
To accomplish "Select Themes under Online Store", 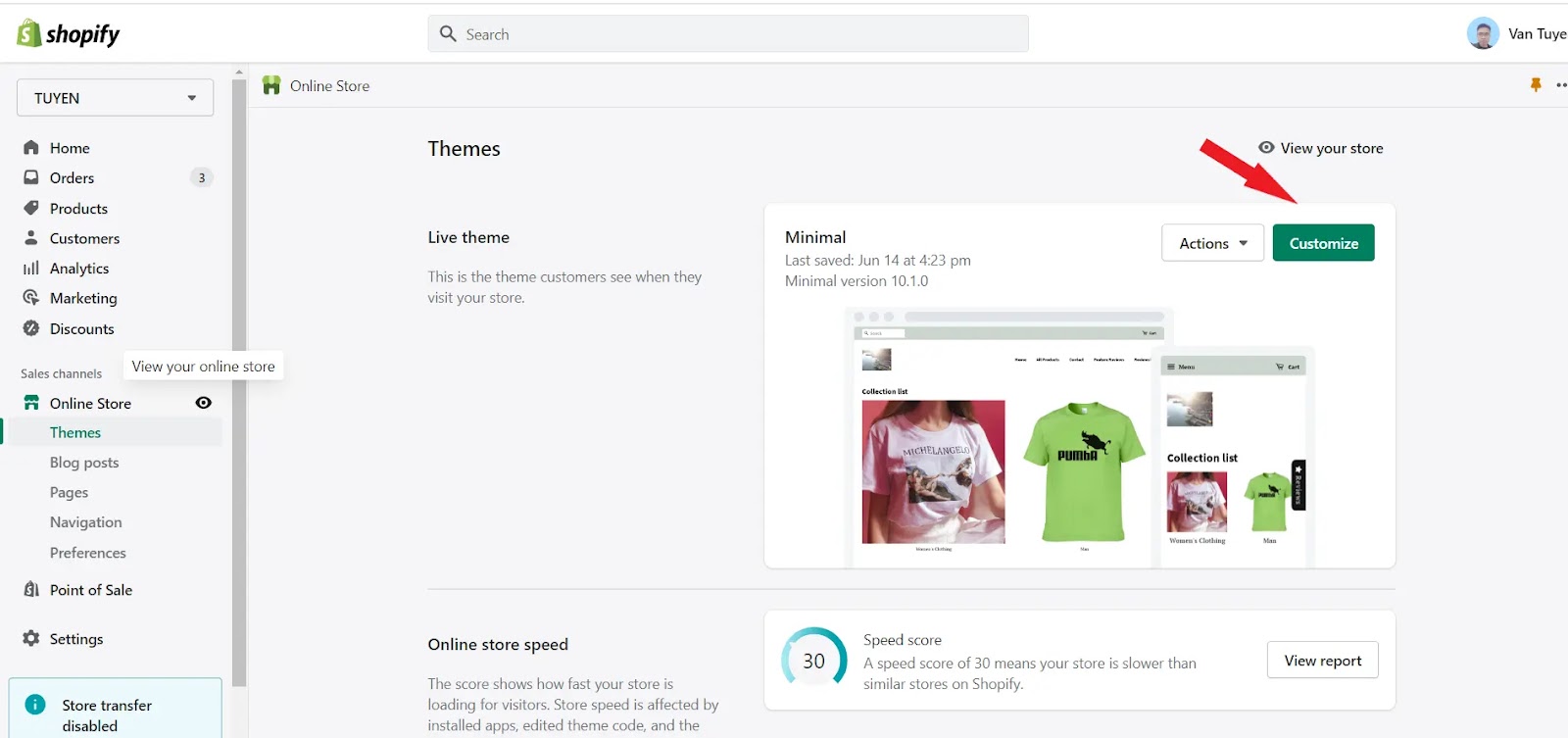I will [x=75, y=432].
